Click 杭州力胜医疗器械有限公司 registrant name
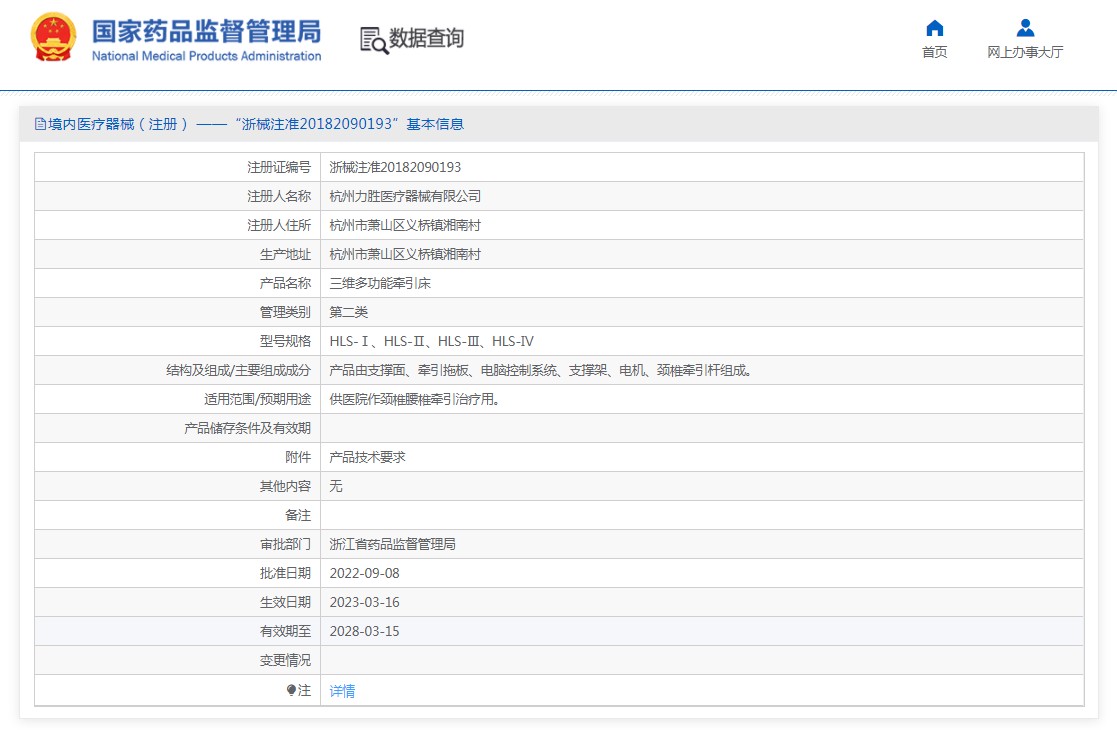The height and width of the screenshot is (730, 1117). click(x=405, y=197)
